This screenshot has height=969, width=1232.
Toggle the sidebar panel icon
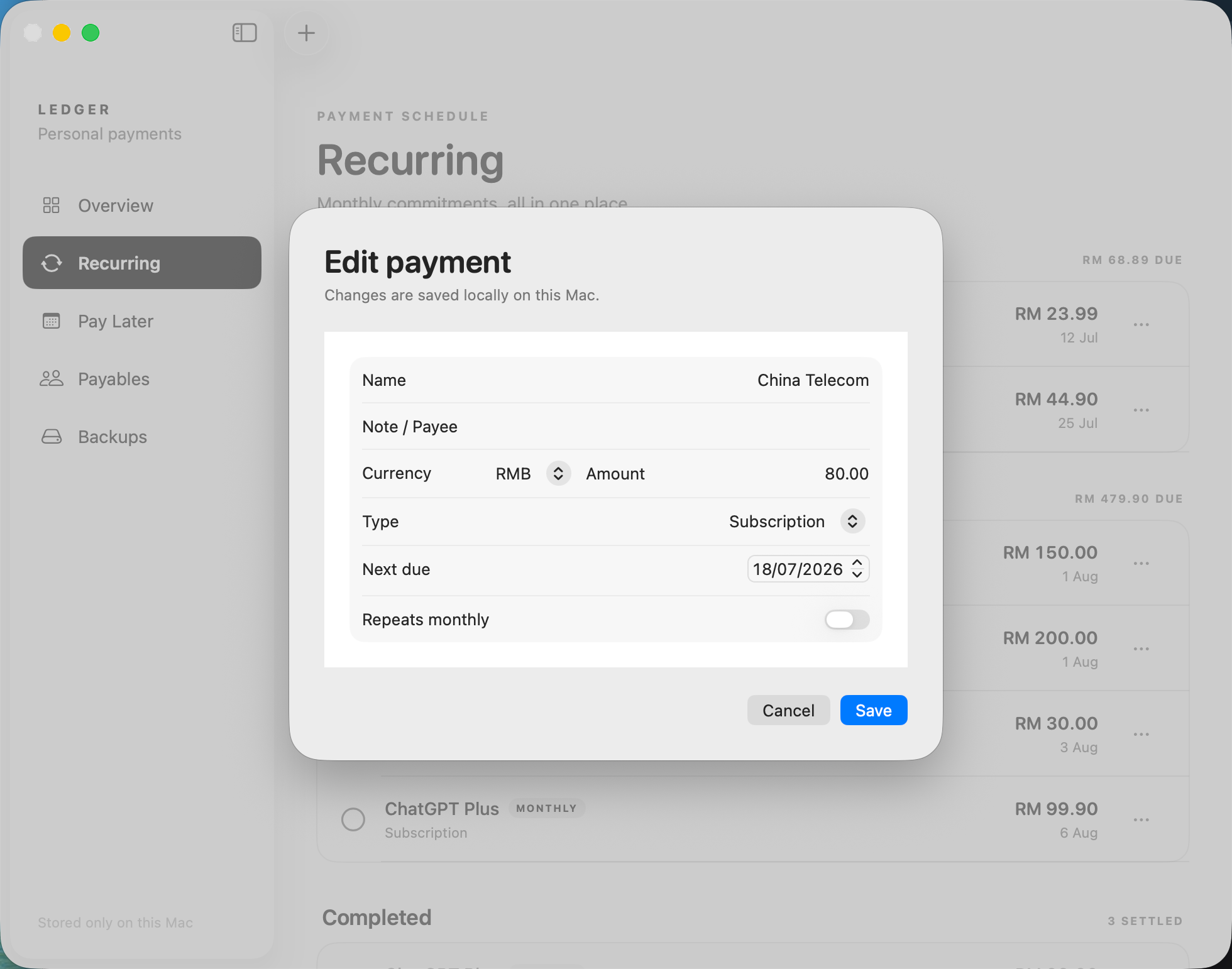pos(245,33)
